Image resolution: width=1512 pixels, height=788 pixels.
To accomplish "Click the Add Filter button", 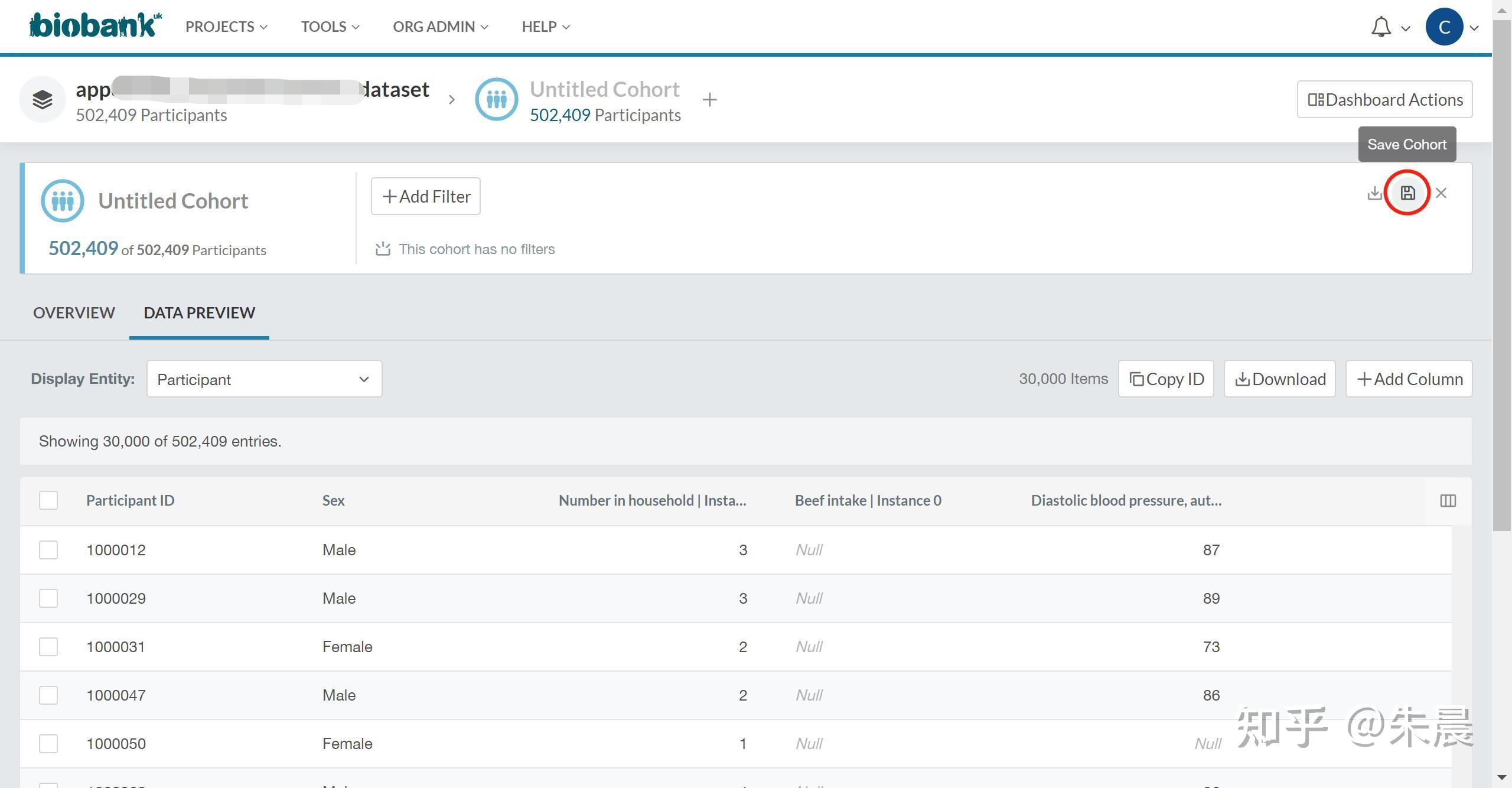I will tap(426, 196).
